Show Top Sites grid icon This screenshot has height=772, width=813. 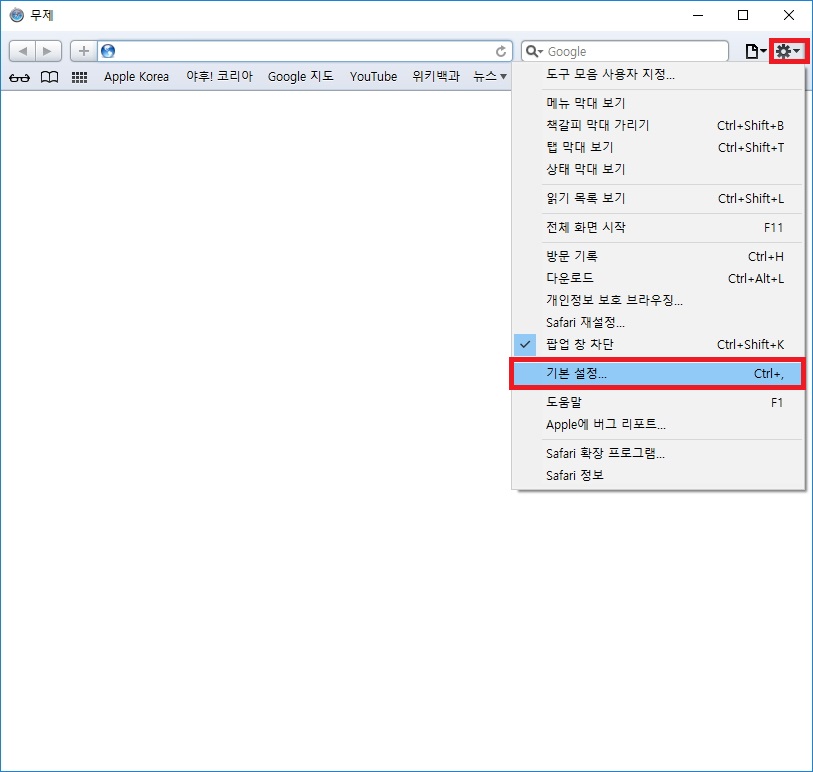(79, 77)
